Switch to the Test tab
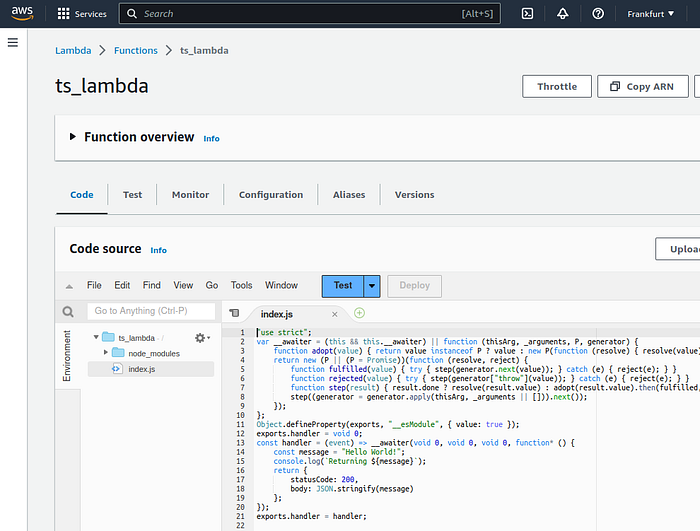 point(132,195)
